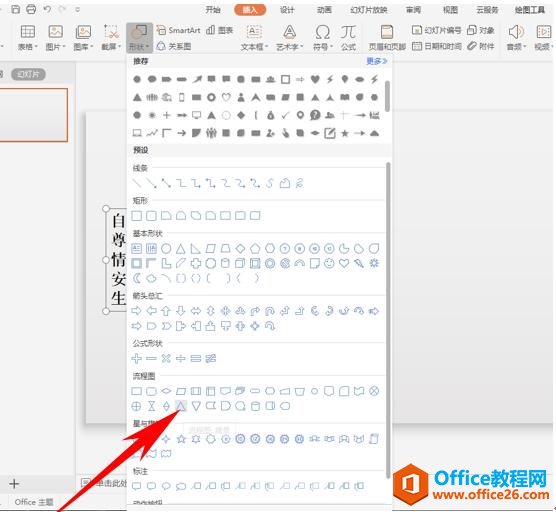
Task: Pick the star shape in the 推荐 last row
Action: tap(345, 133)
